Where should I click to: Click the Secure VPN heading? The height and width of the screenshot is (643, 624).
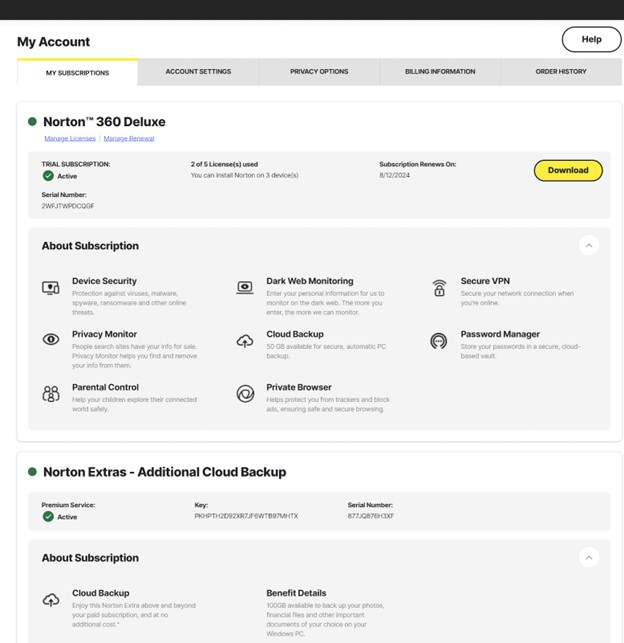click(x=485, y=281)
